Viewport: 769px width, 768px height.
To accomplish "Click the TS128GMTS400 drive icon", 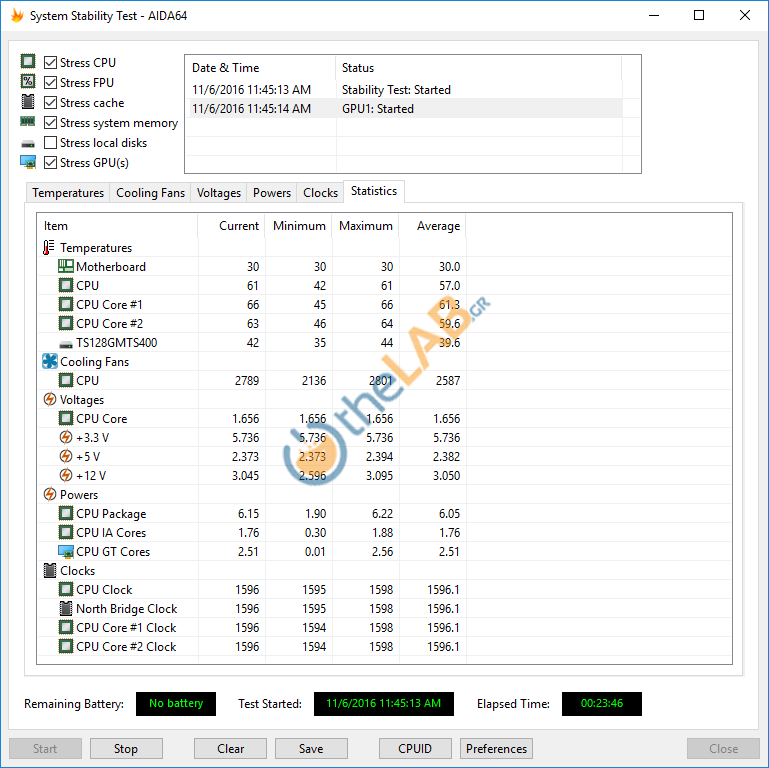I will point(66,345).
